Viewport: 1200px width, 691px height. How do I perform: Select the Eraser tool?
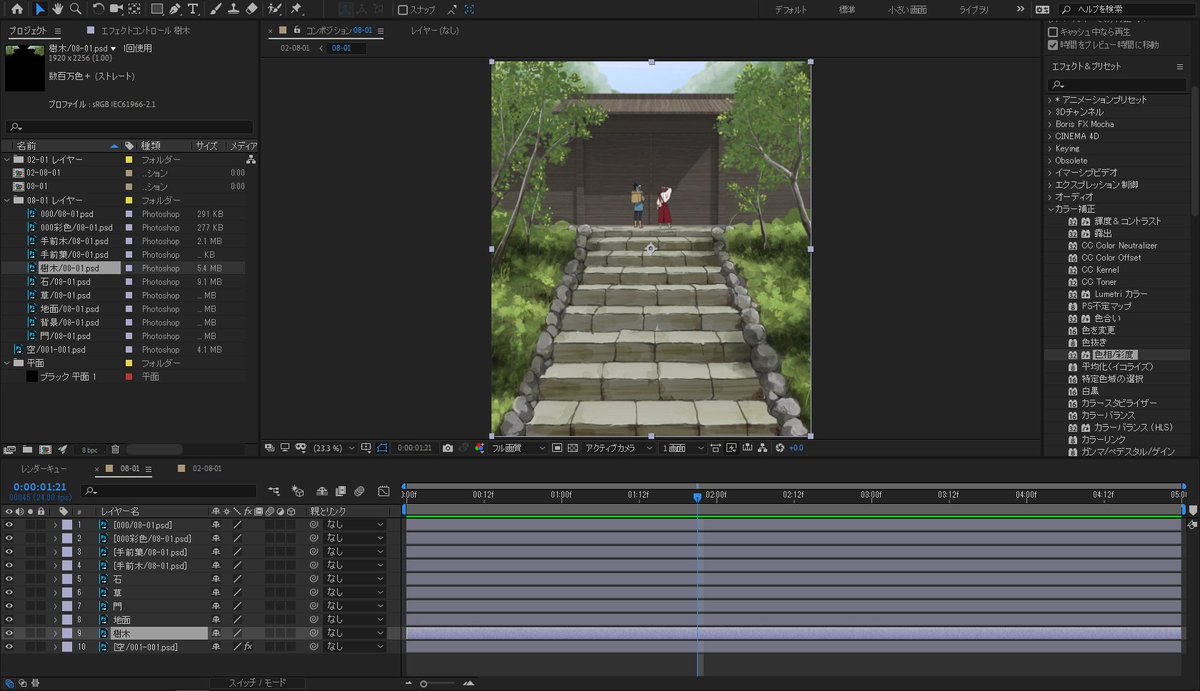(251, 9)
